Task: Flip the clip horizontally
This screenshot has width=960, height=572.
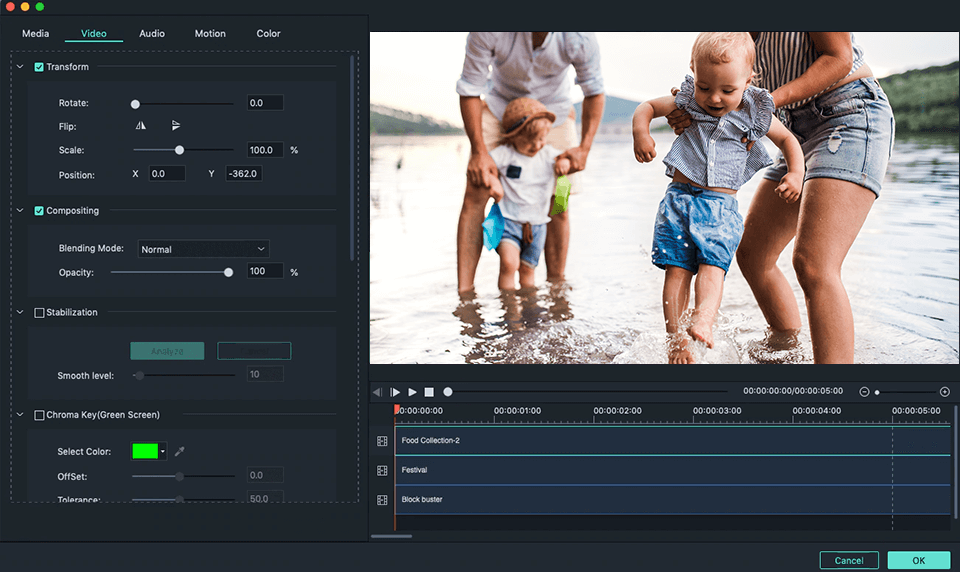Action: (141, 126)
